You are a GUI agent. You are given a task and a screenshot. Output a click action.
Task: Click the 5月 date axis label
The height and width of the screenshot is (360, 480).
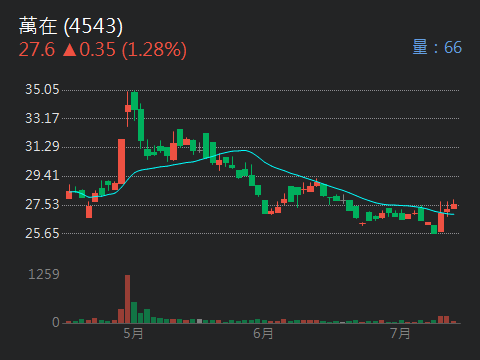[x=133, y=333]
